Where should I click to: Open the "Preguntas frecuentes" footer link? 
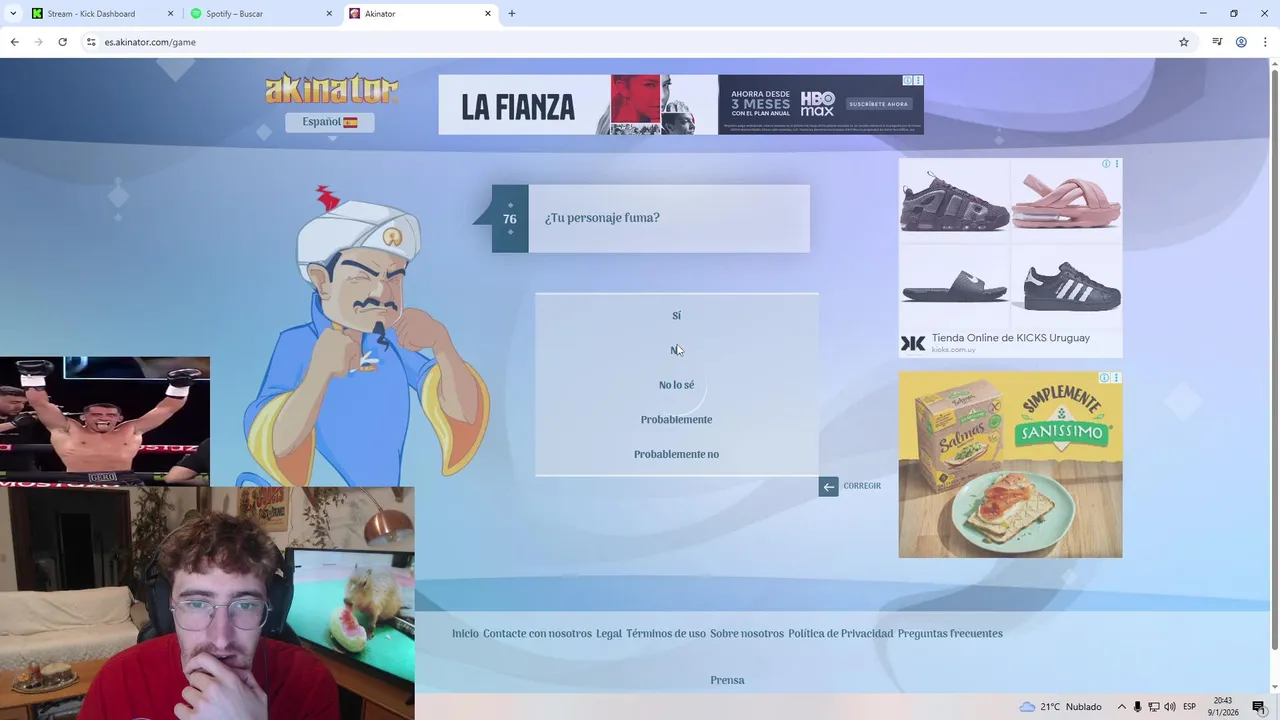tap(950, 634)
